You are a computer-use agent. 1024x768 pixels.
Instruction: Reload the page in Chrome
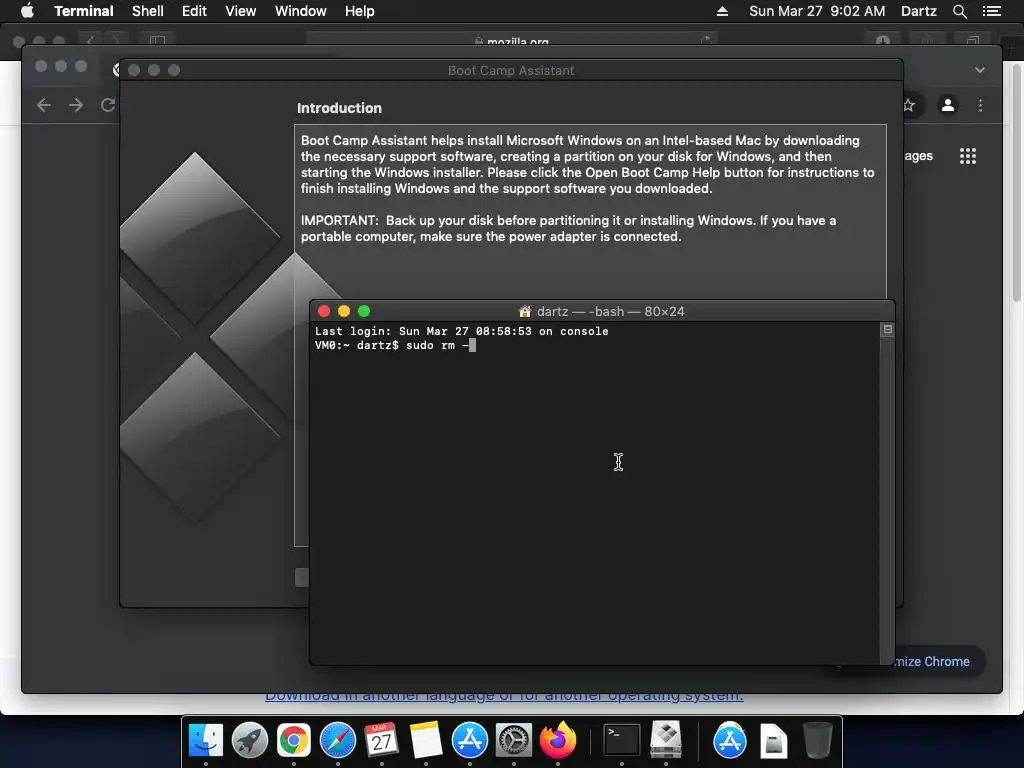[108, 105]
